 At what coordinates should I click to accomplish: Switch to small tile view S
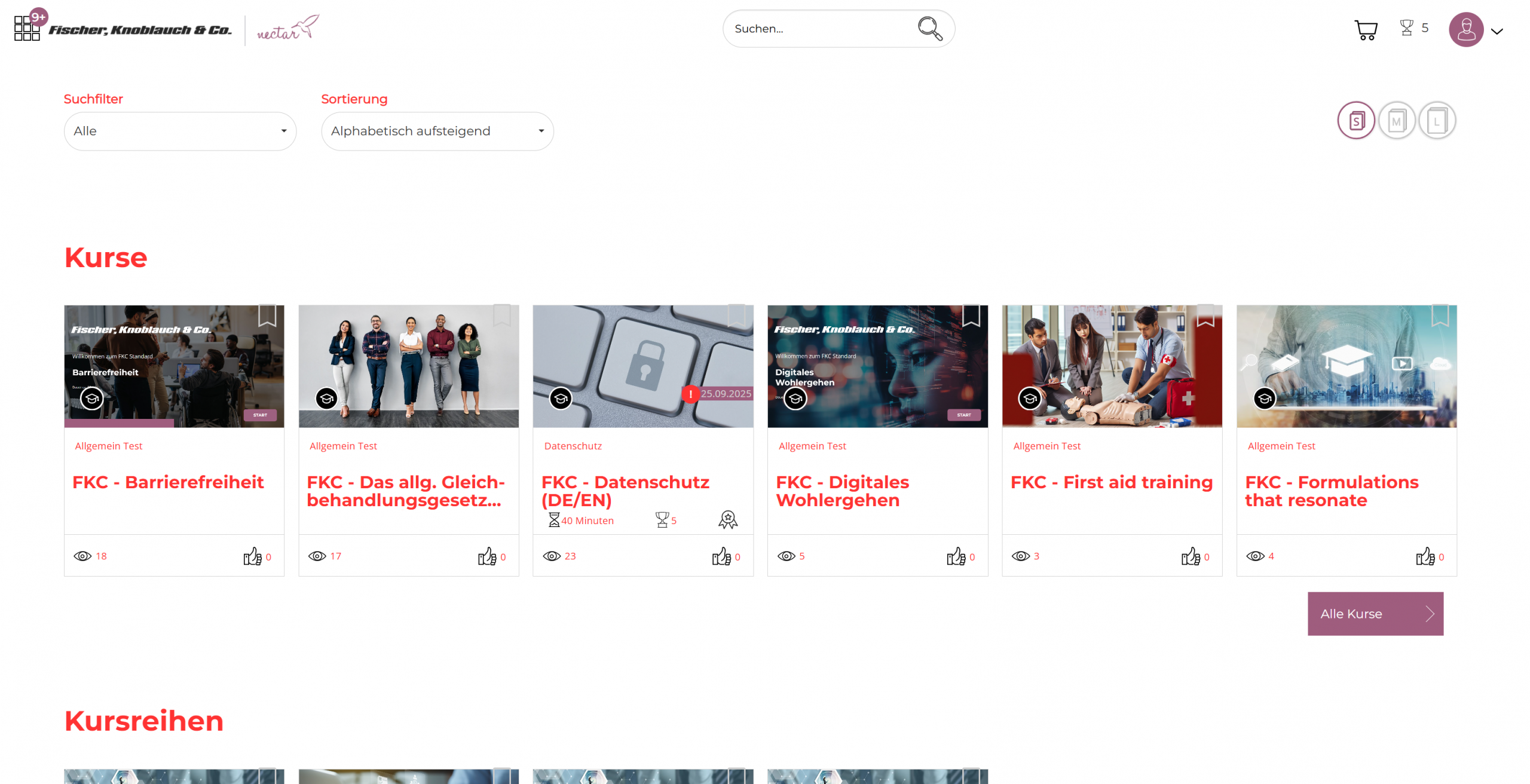(1355, 121)
